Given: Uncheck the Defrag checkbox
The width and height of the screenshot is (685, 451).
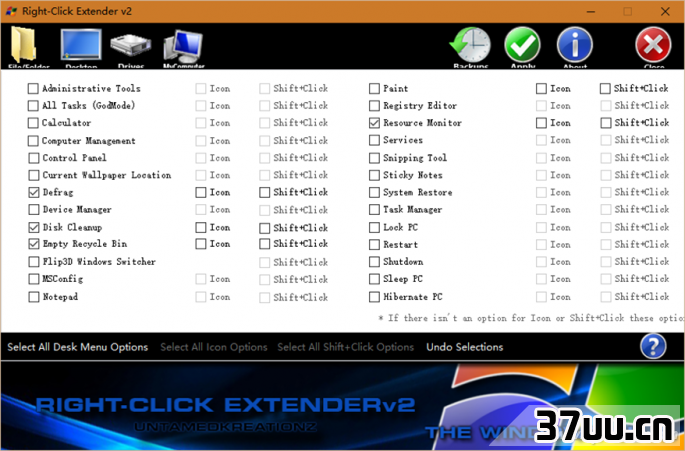Looking at the screenshot, I should click(x=34, y=192).
